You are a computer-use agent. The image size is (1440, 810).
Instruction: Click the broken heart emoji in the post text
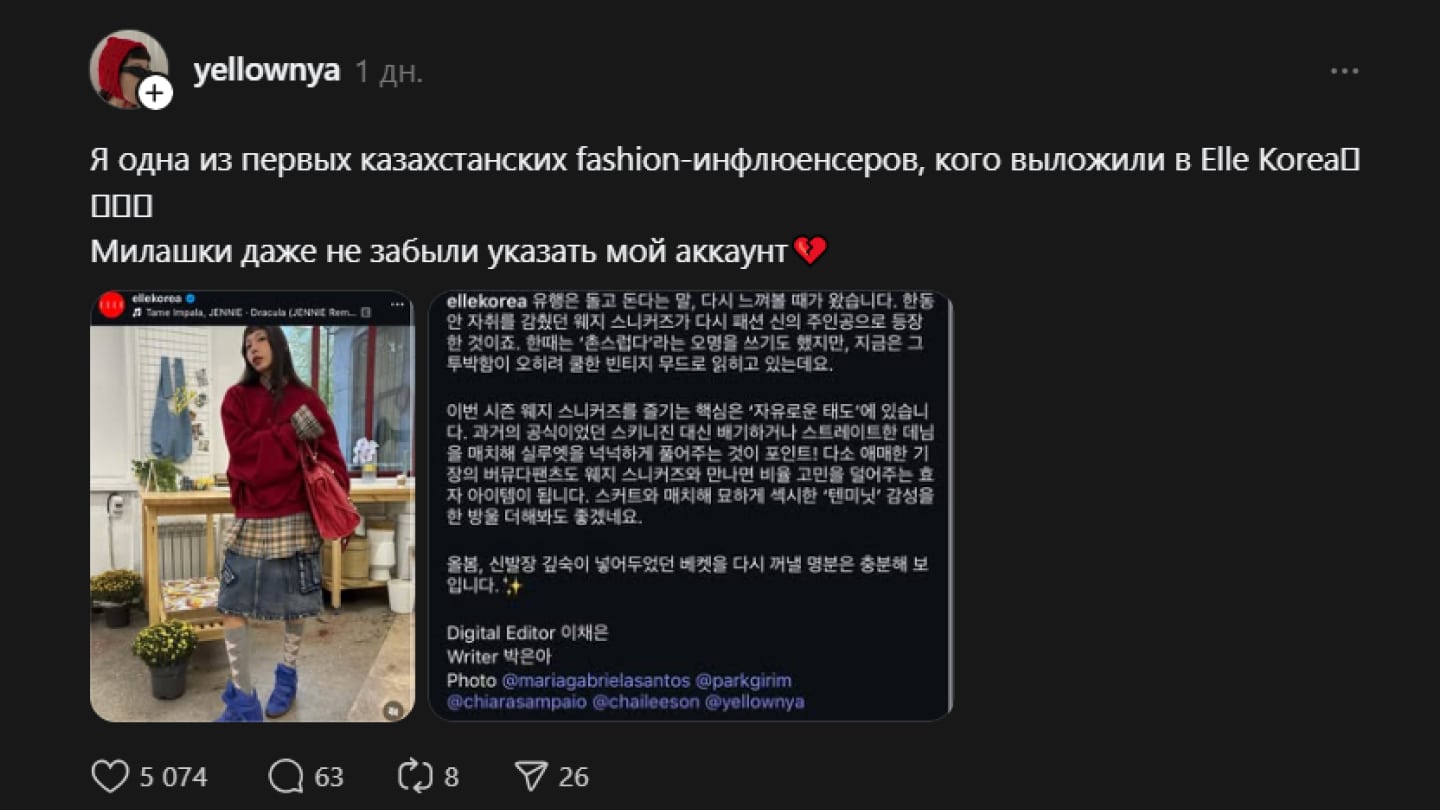click(809, 251)
